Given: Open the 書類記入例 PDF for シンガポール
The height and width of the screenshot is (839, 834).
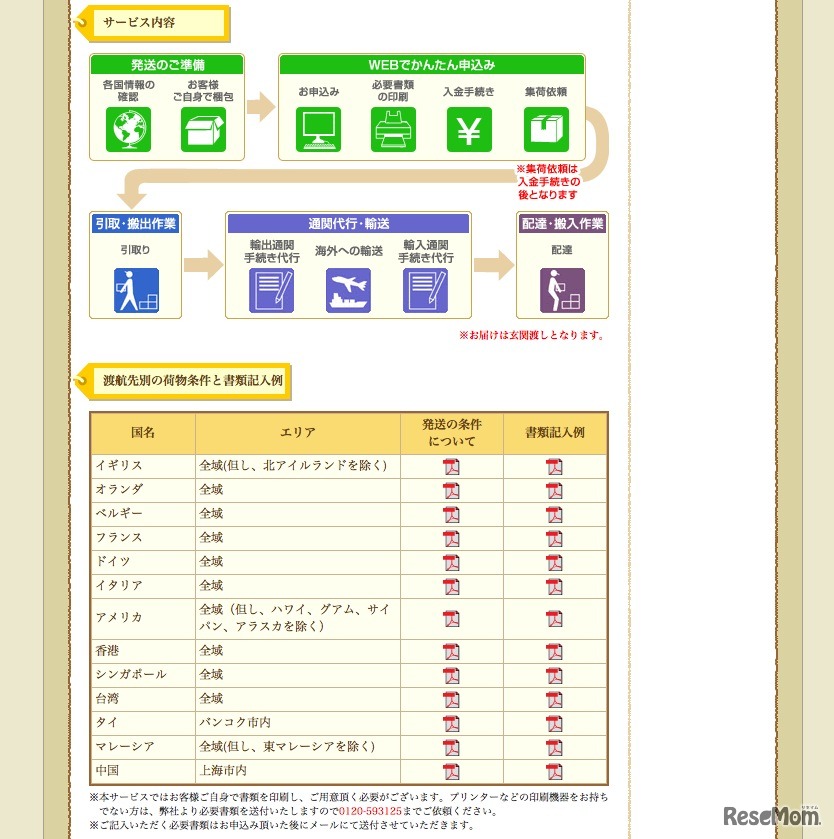Looking at the screenshot, I should pos(554,676).
